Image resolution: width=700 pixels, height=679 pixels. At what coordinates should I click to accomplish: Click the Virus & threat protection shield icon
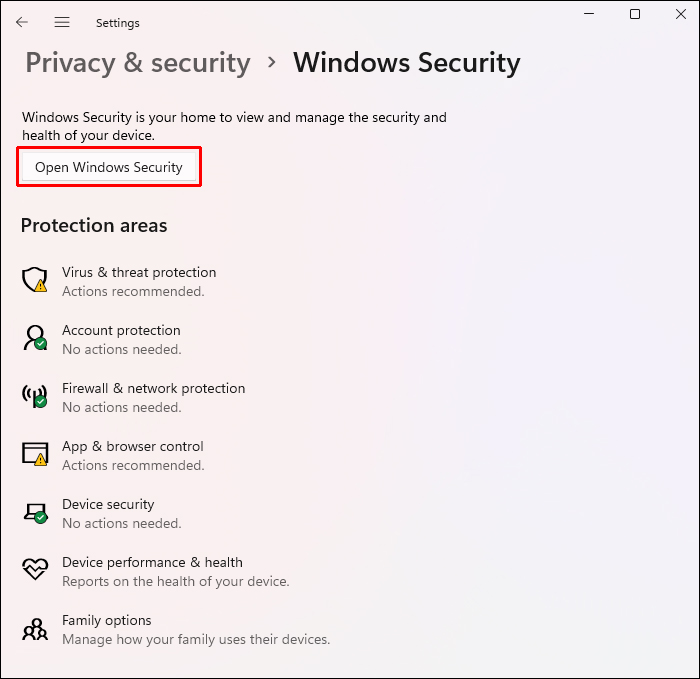pos(35,280)
